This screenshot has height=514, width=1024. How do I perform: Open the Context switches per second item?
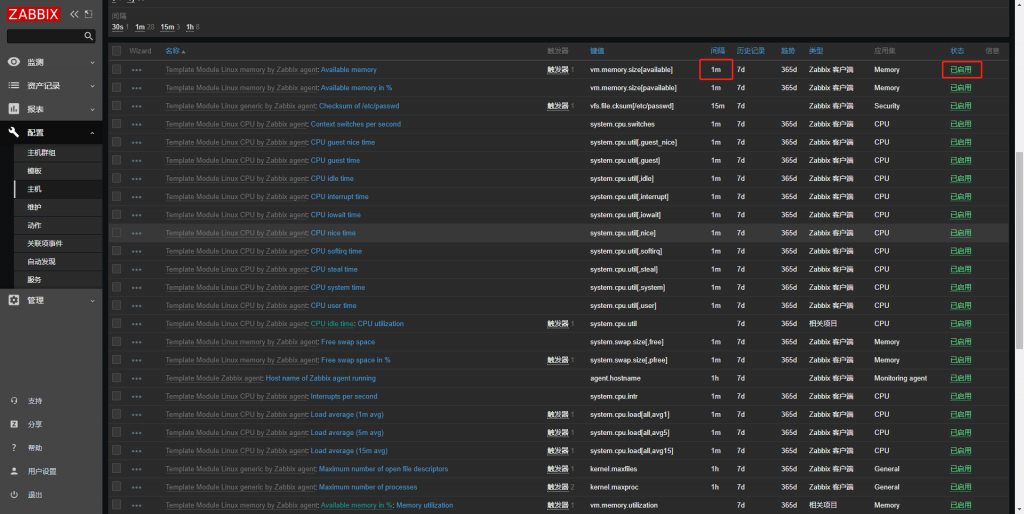coord(356,124)
